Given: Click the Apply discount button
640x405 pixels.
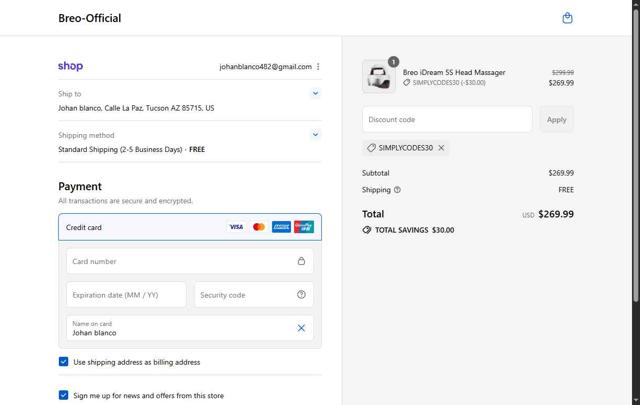Looking at the screenshot, I should (x=556, y=120).
